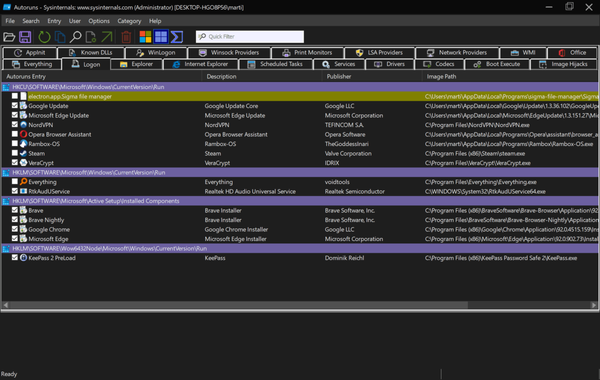
Task: Click the red Delete trash icon
Action: (x=126, y=37)
